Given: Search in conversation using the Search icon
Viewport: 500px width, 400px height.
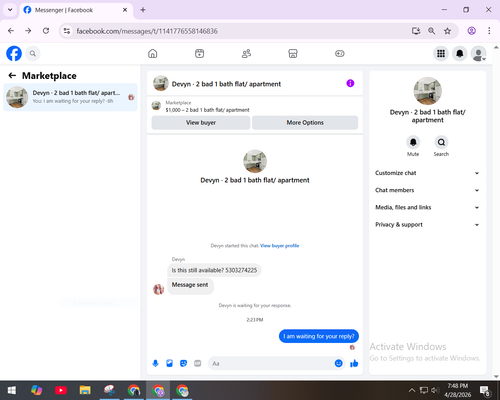Looking at the screenshot, I should (441, 142).
